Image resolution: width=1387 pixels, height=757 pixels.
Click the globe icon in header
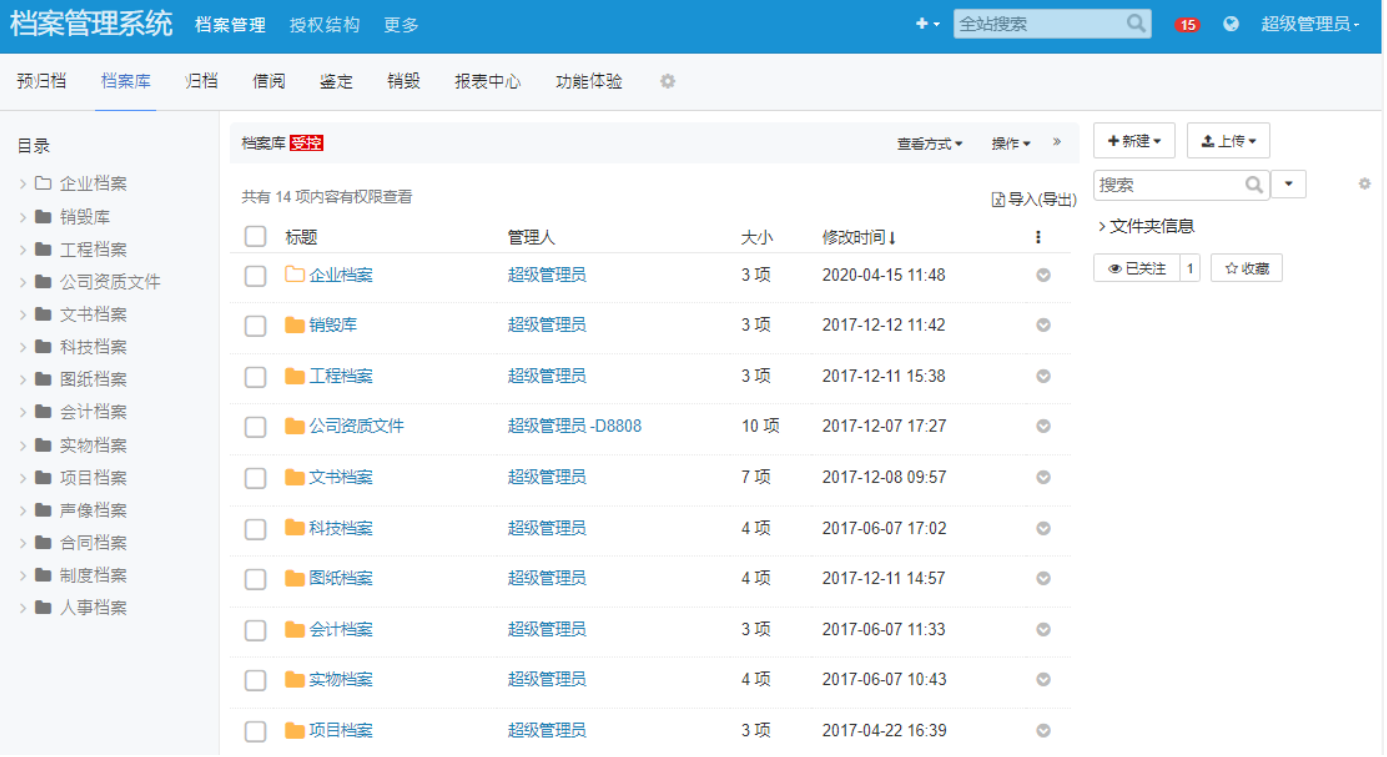pyautogui.click(x=1231, y=24)
